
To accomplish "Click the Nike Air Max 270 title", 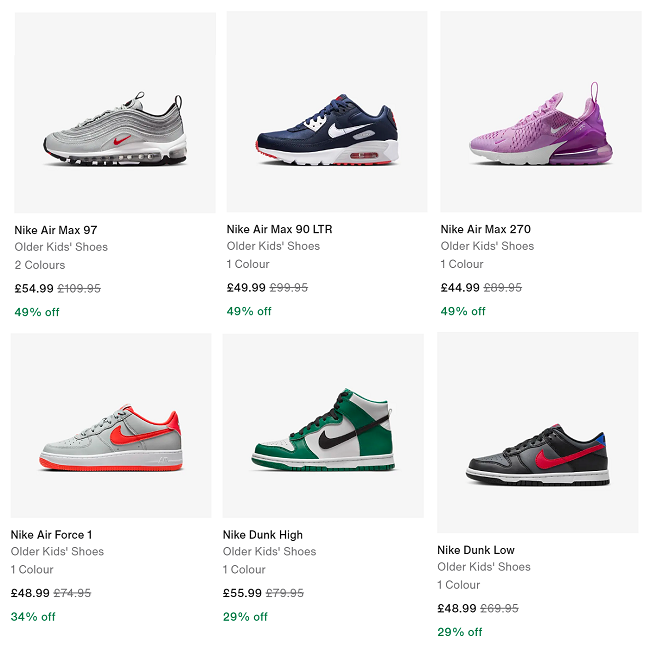I will click(x=487, y=229).
